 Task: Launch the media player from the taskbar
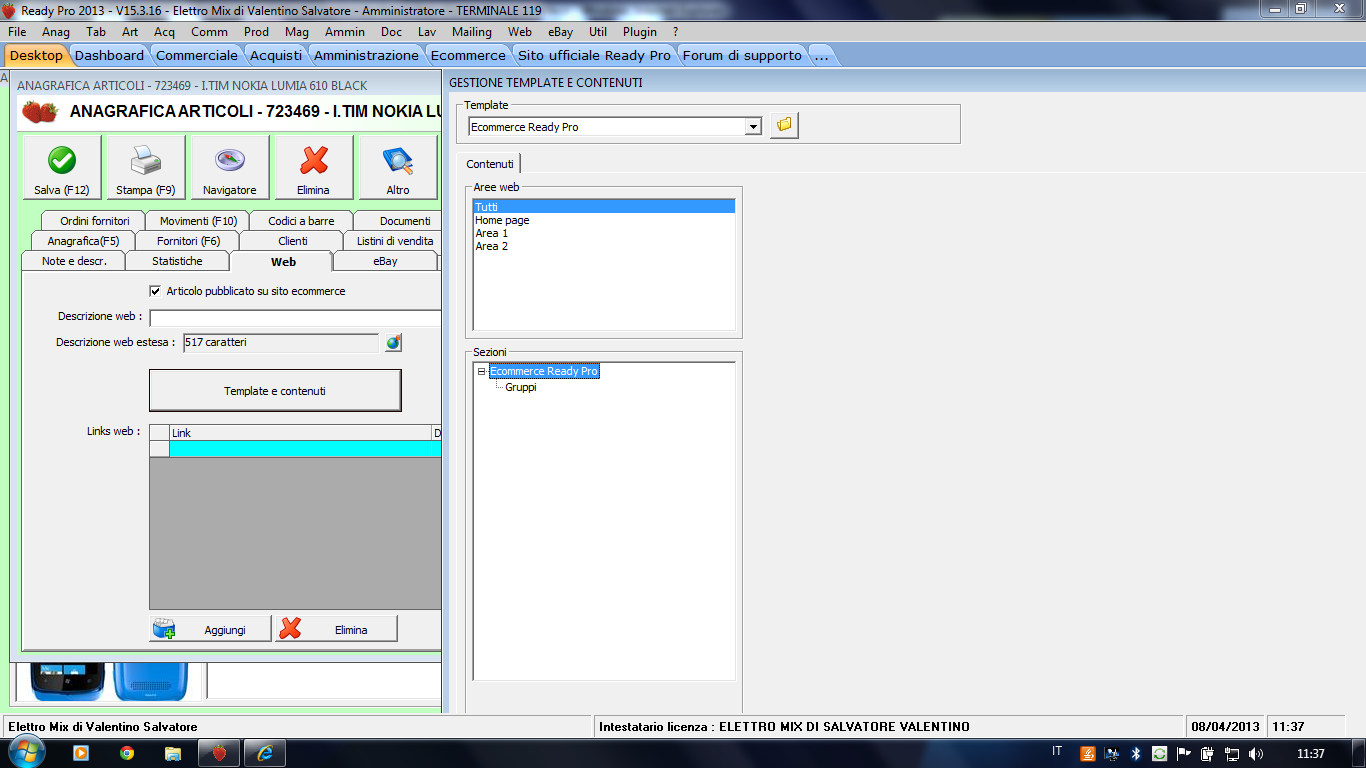click(81, 753)
